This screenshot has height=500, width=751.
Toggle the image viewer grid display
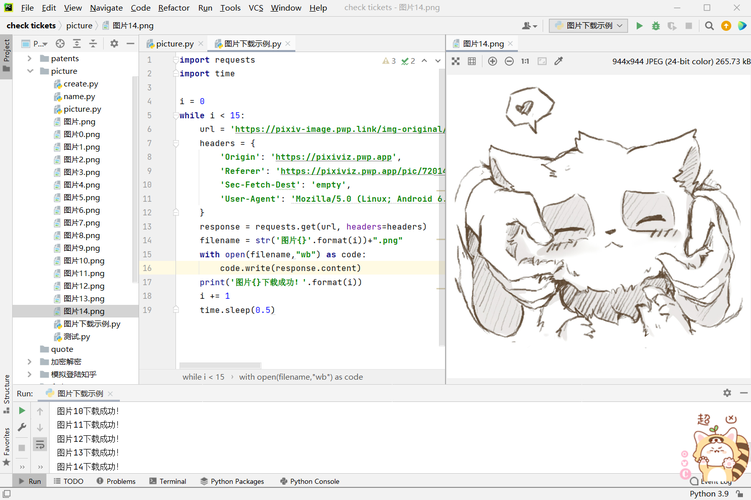tap(472, 62)
